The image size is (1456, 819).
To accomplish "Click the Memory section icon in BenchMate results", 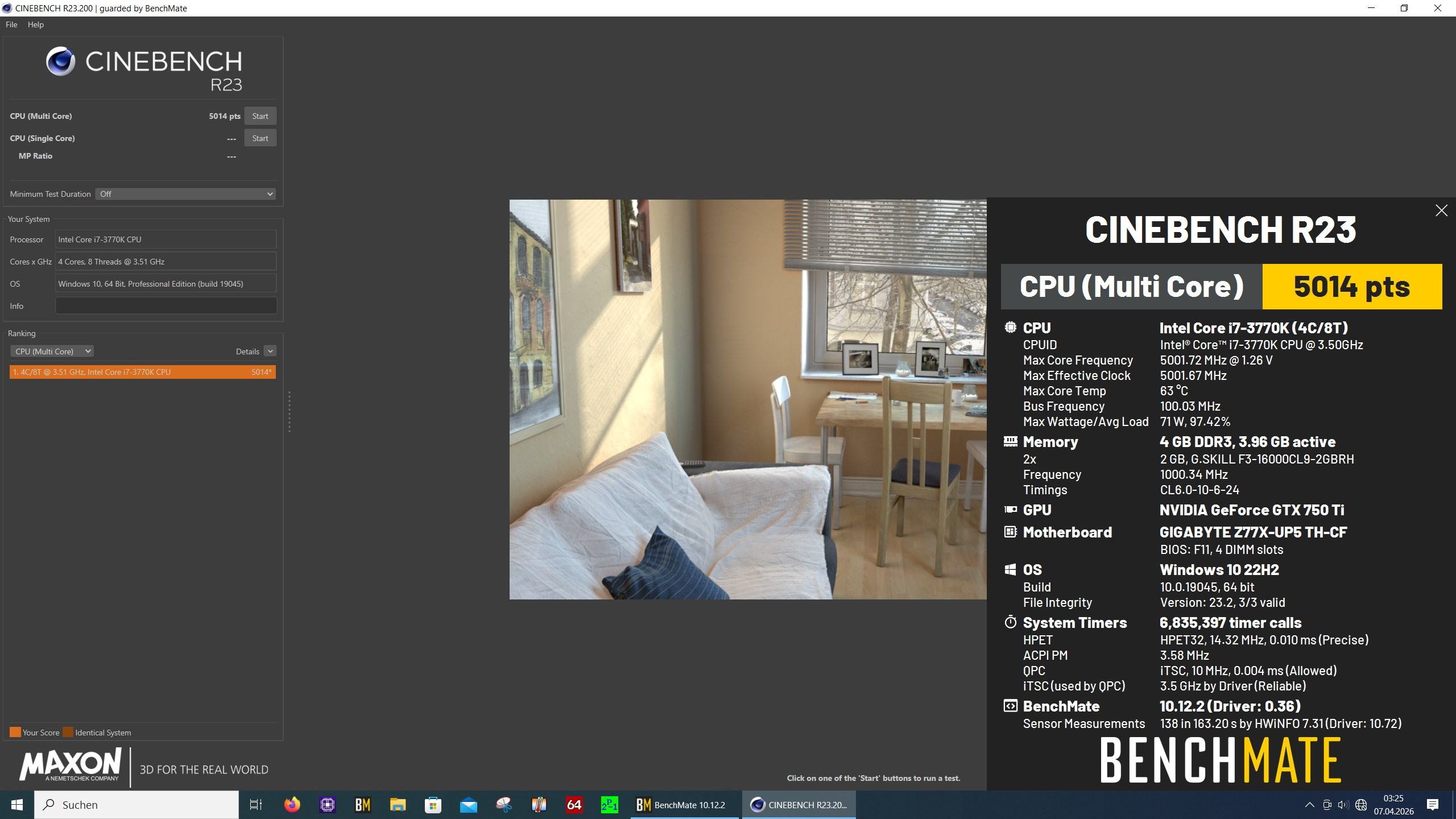I will (1011, 441).
